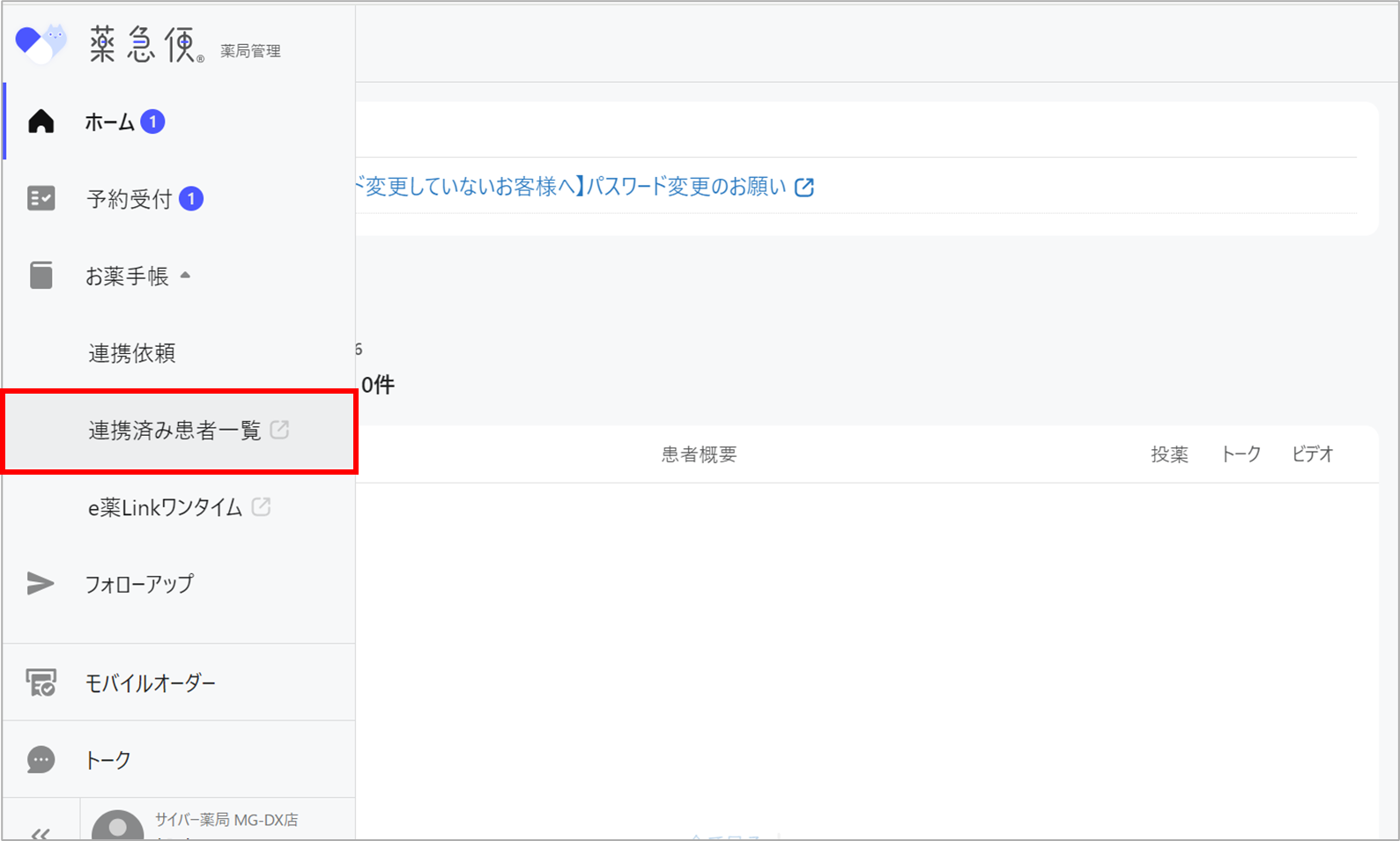Click the 投薬 column header
This screenshot has height=841, width=1400.
click(1169, 454)
